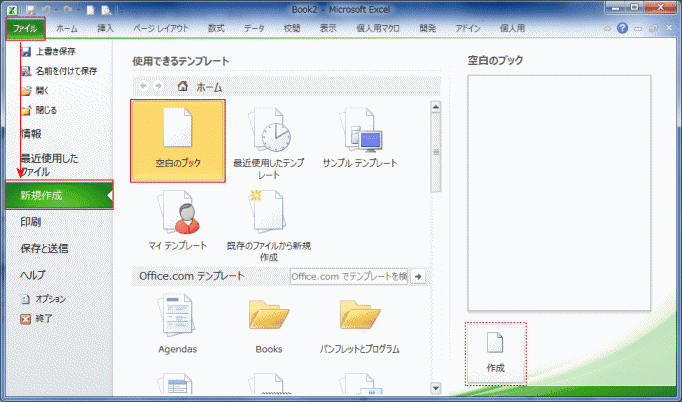Switch to the 開発 ribbon tab

tap(428, 29)
